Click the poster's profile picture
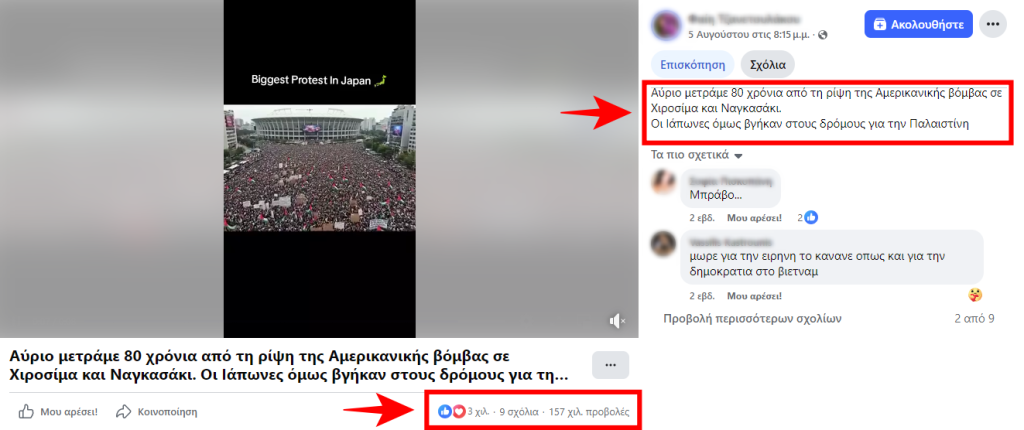 tap(667, 25)
